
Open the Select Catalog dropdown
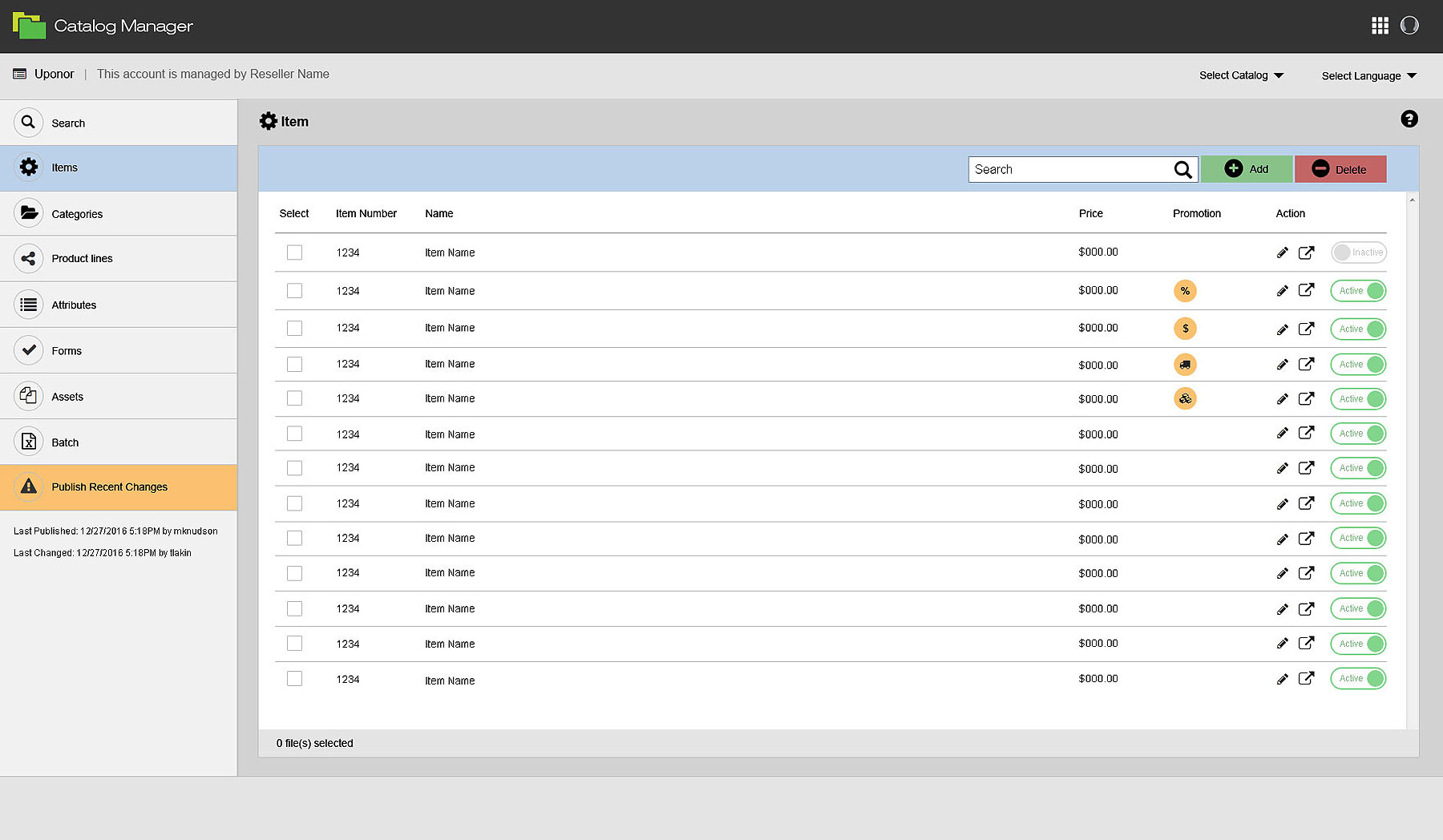pos(1241,75)
